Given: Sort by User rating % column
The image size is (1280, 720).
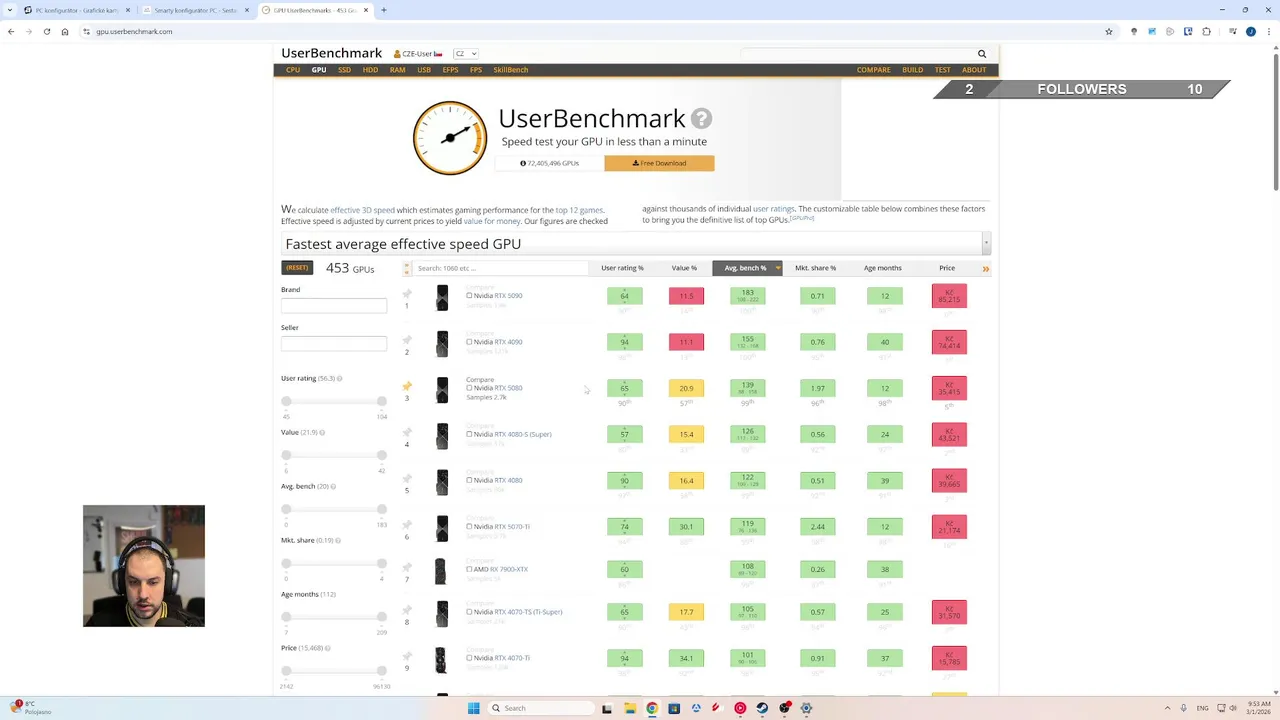Looking at the screenshot, I should 622,268.
